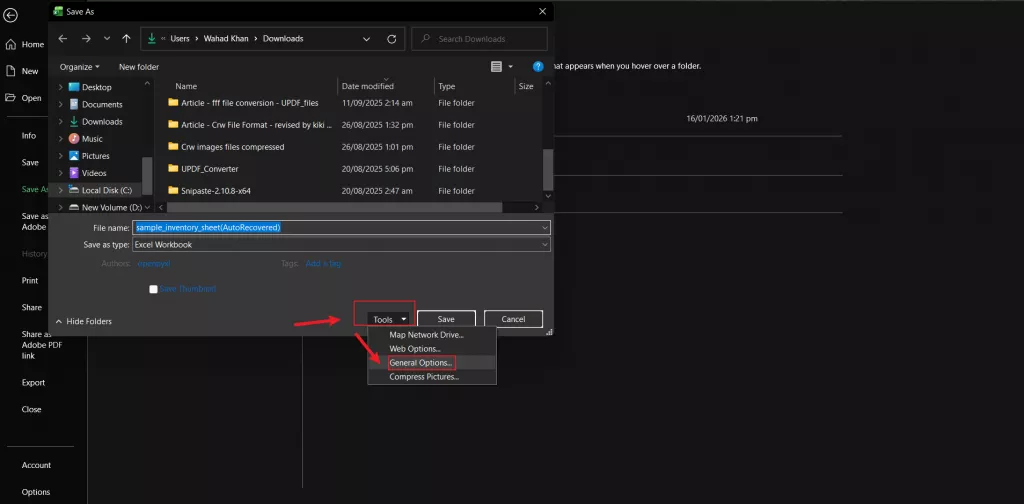
Task: Select Compress Pictures in the Tools menu
Action: (423, 377)
